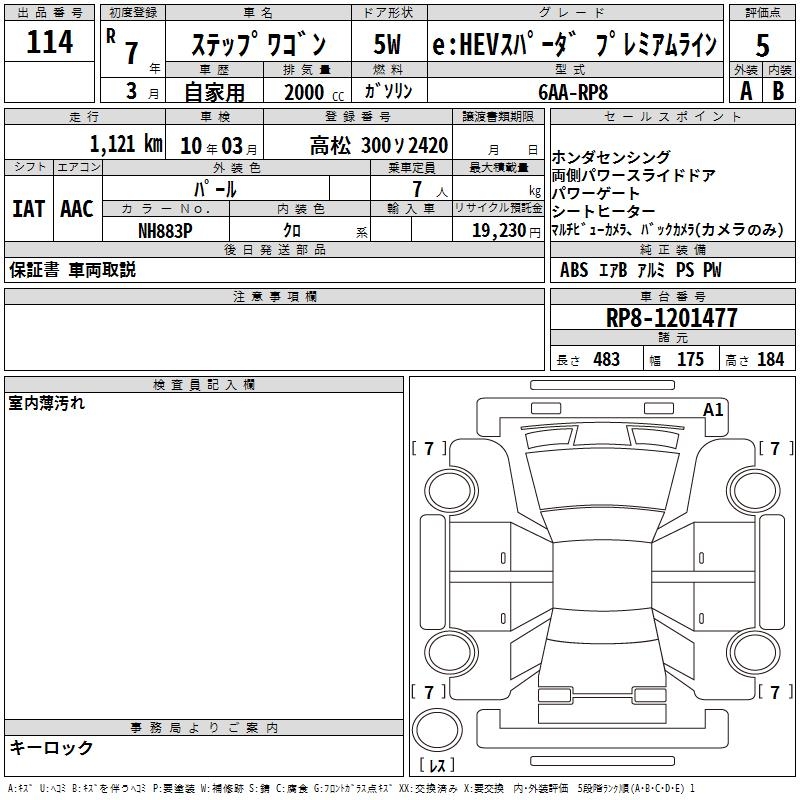Select vehicle history 自家用
This screenshot has width=800, height=800.
(x=214, y=92)
